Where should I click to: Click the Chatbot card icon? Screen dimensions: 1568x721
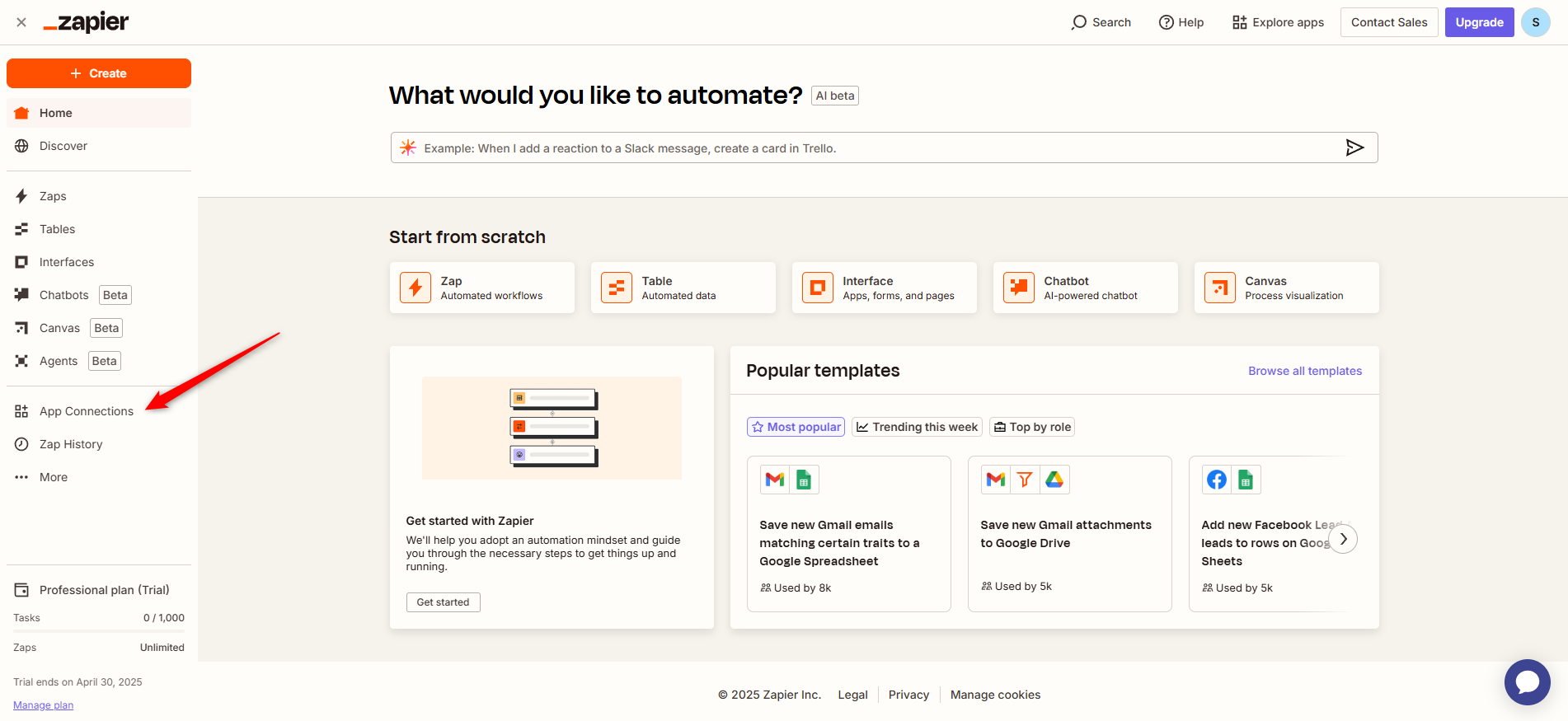click(1018, 288)
